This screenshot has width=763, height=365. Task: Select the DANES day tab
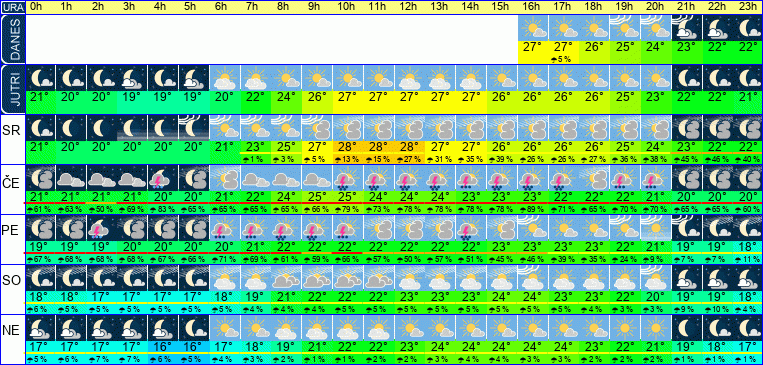click(x=13, y=39)
